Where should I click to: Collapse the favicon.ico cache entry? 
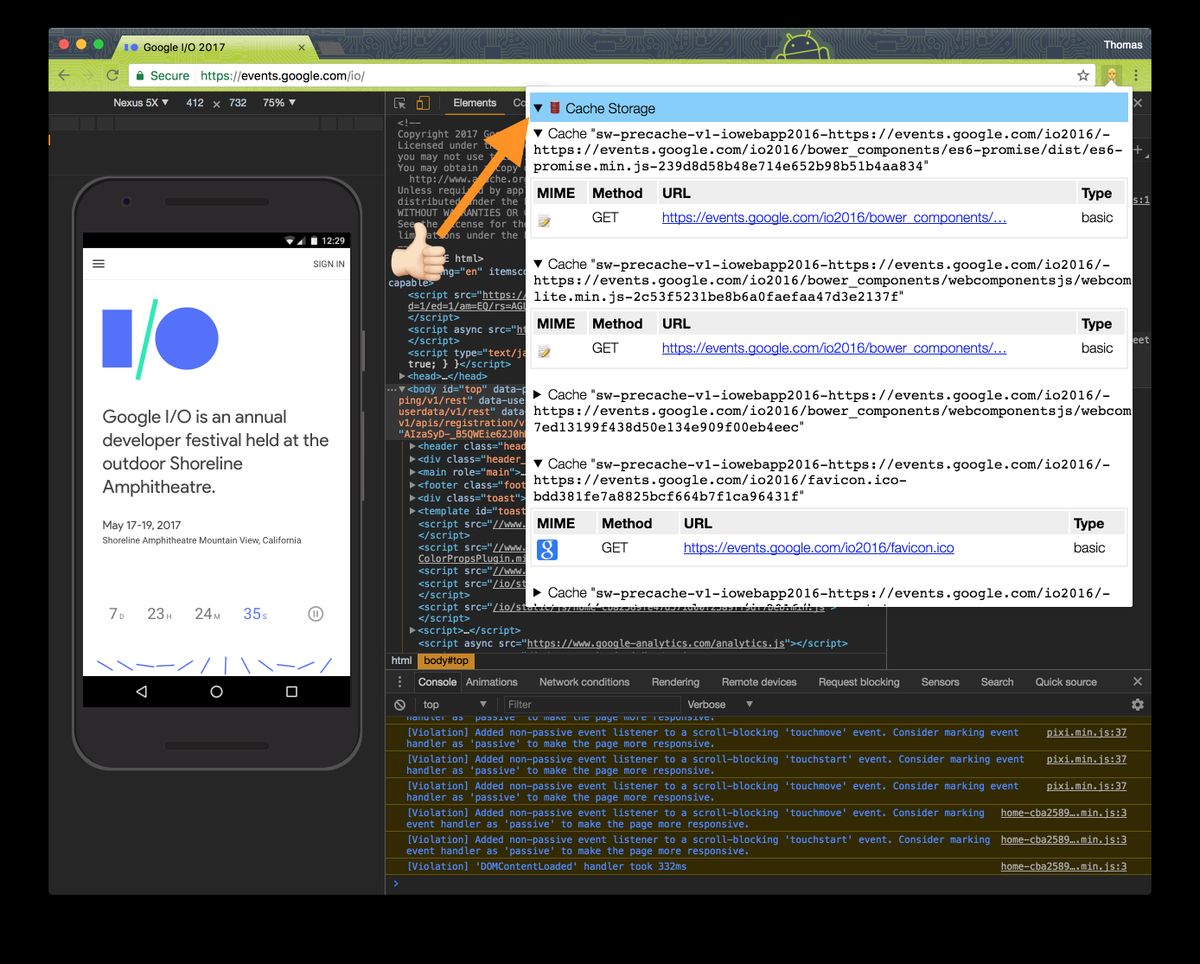539,464
